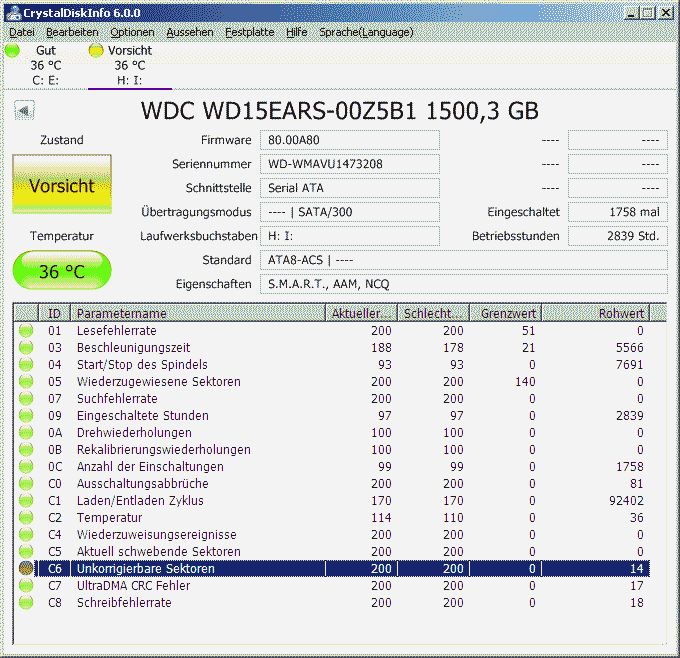Click the Eigenschaften field S.M.A.R.T., AAM, NCQ
This screenshot has width=680, height=658.
click(464, 284)
